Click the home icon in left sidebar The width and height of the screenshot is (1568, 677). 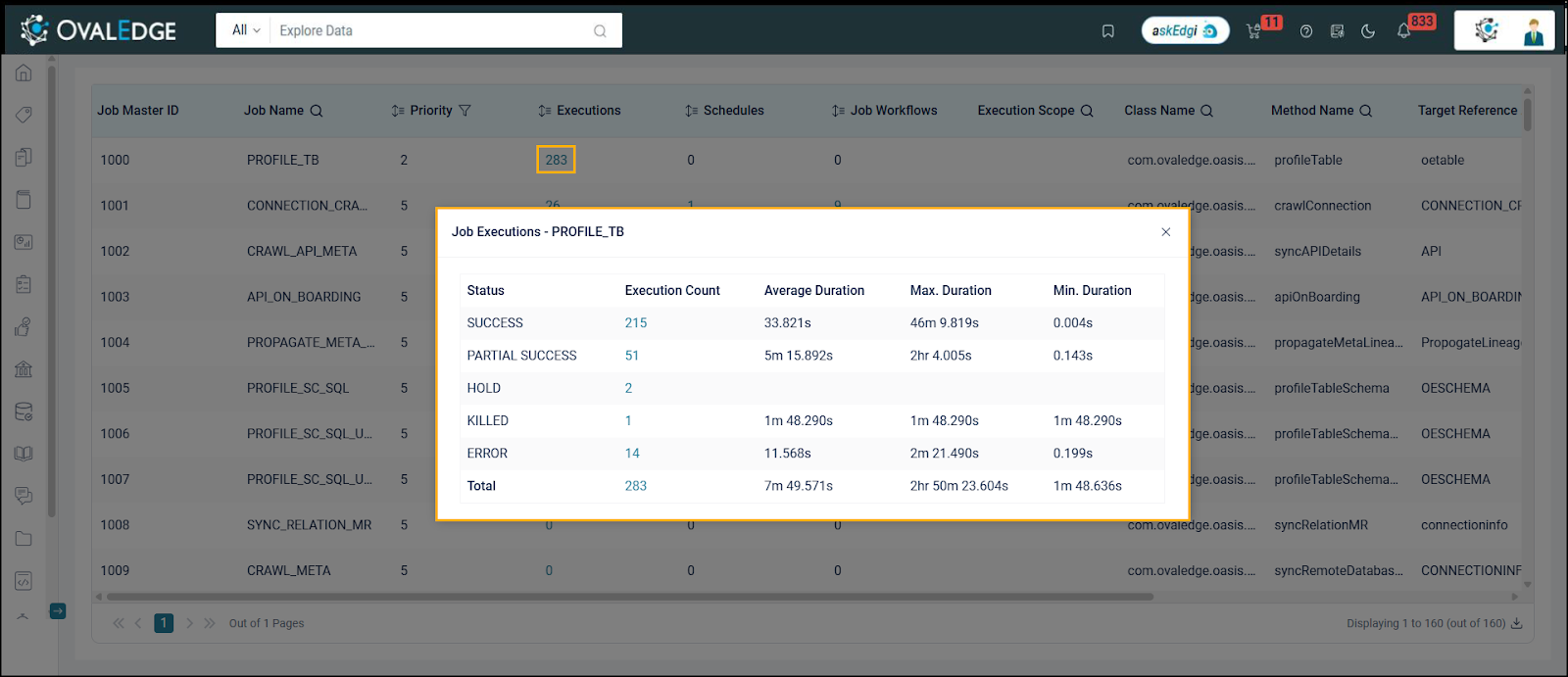point(24,73)
